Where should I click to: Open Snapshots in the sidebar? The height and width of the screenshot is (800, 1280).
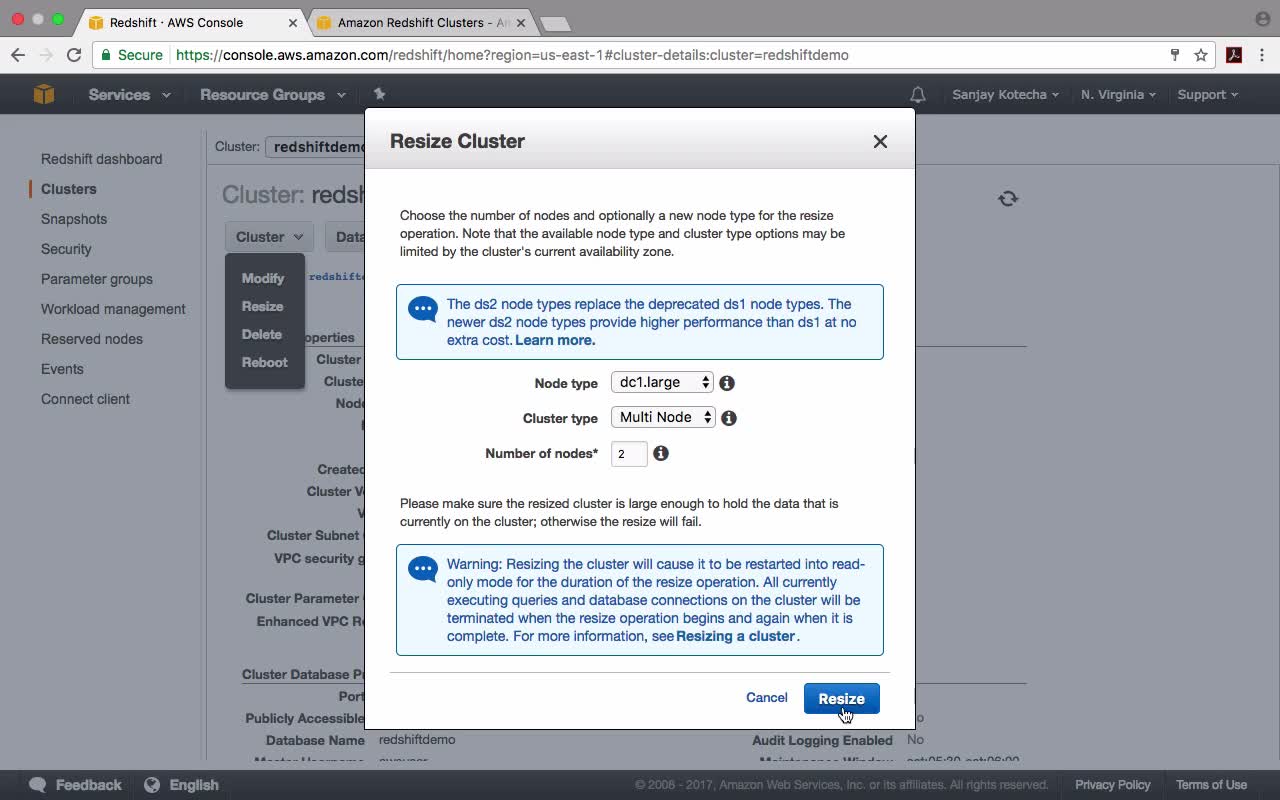[74, 219]
